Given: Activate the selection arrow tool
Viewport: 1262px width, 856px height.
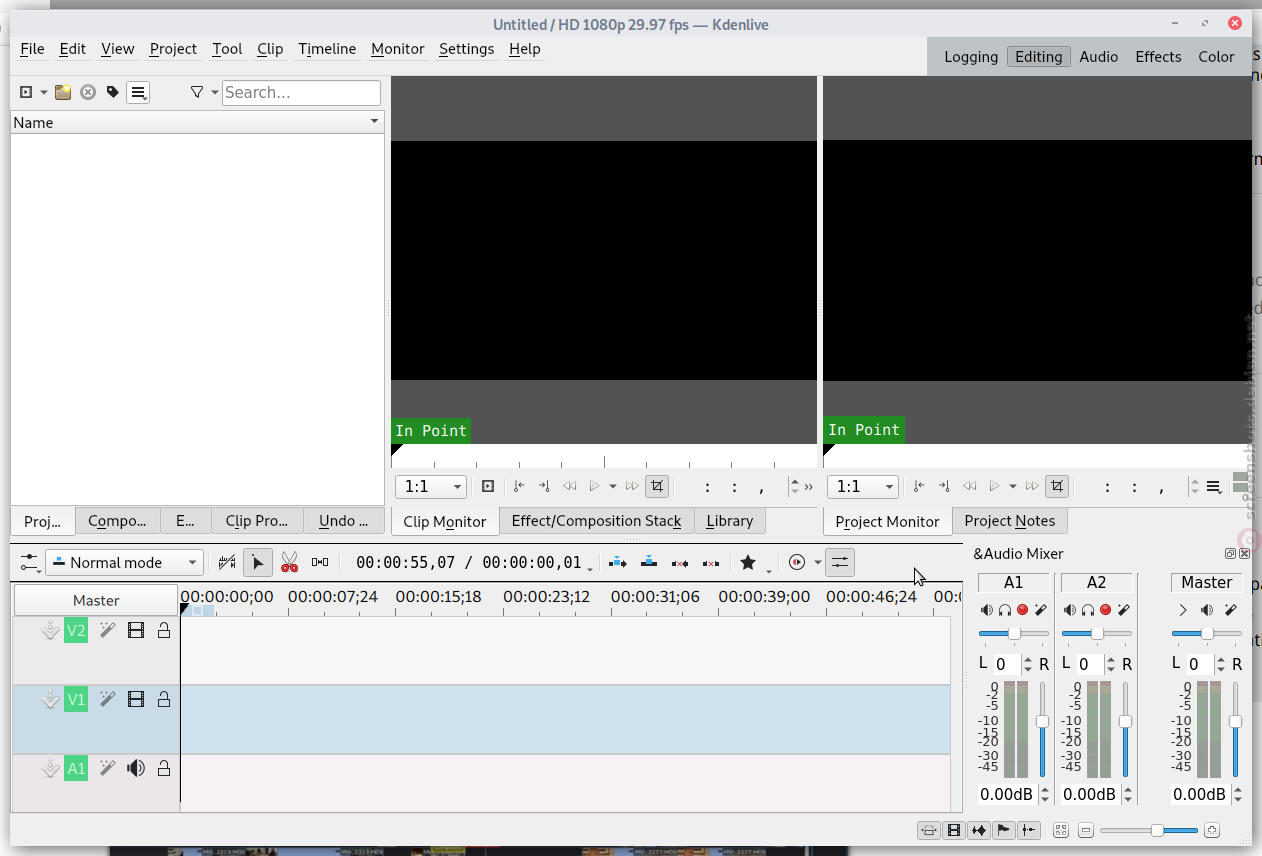Looking at the screenshot, I should [x=258, y=562].
